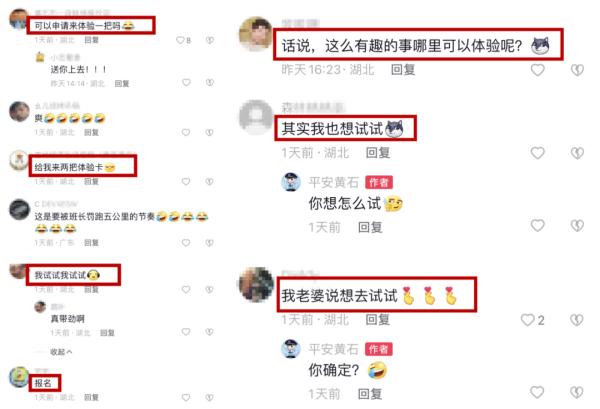This screenshot has height=409, width=600.
Task: Like the comment '我试试我试试'
Action: coord(186,289)
